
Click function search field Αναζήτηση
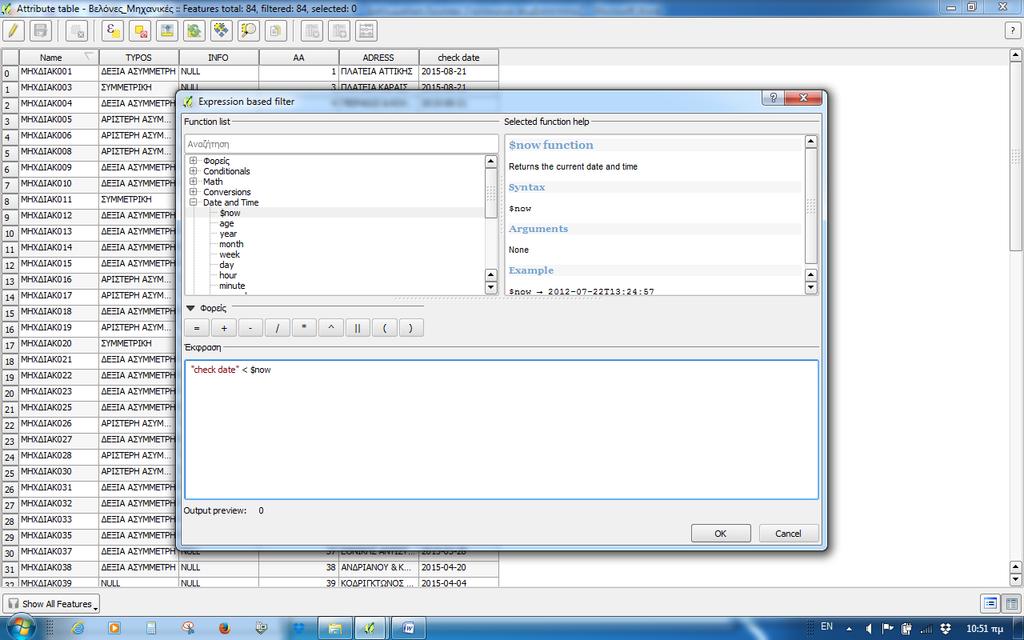coord(341,144)
